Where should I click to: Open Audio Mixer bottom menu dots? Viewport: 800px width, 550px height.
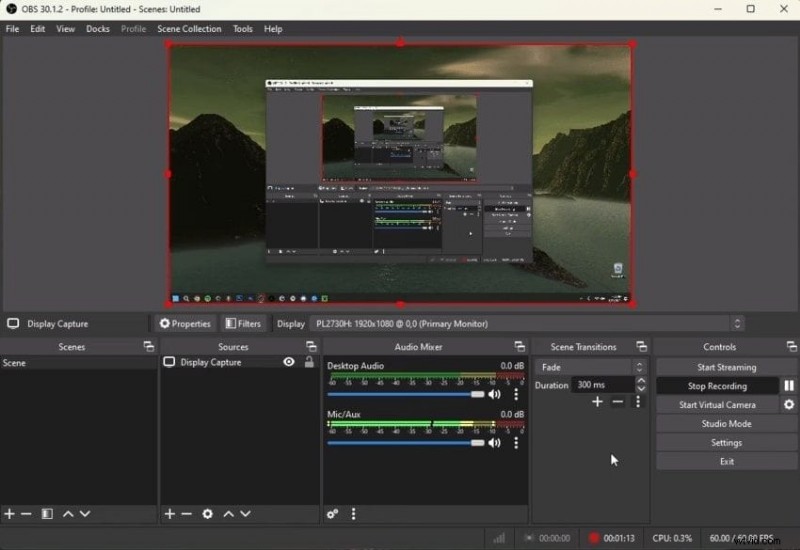click(354, 514)
